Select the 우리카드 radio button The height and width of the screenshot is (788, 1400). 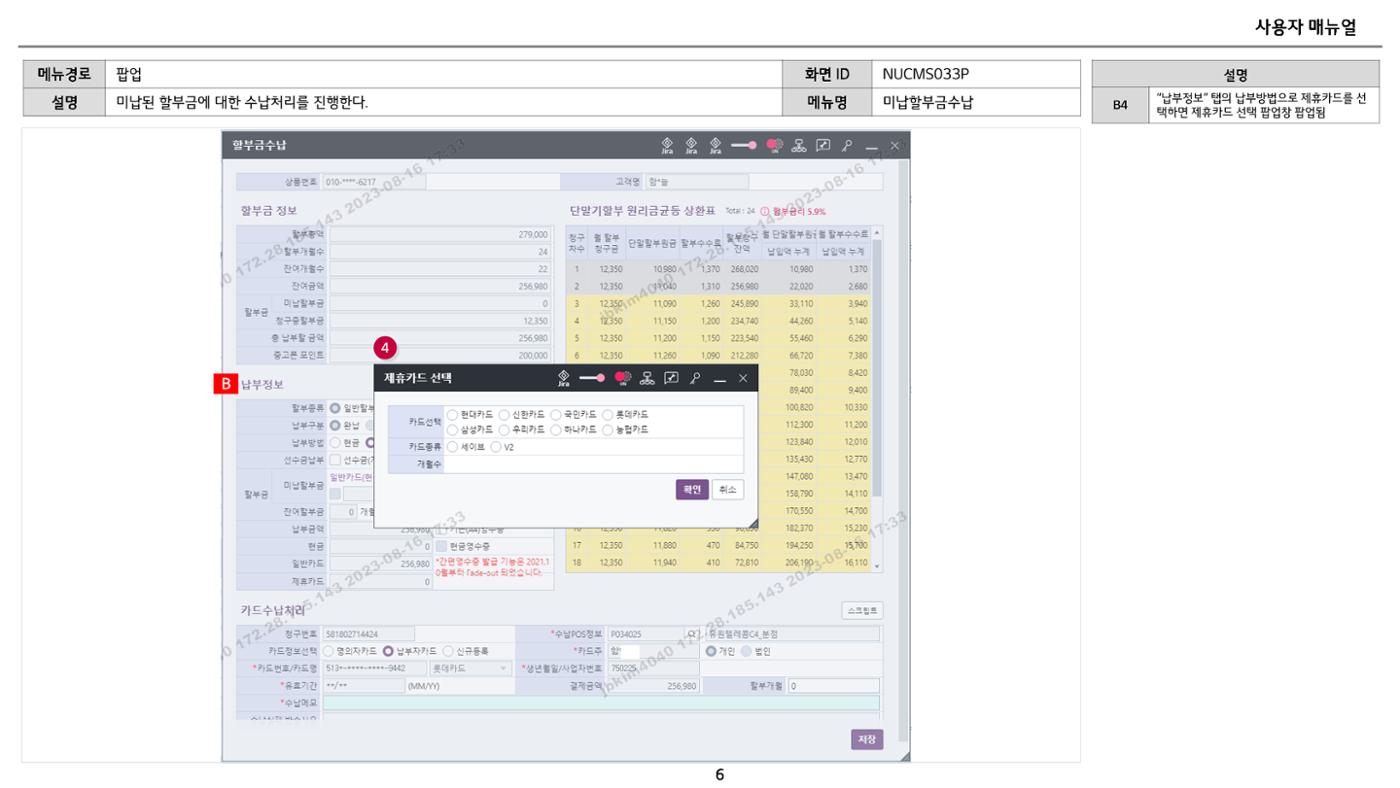[504, 429]
